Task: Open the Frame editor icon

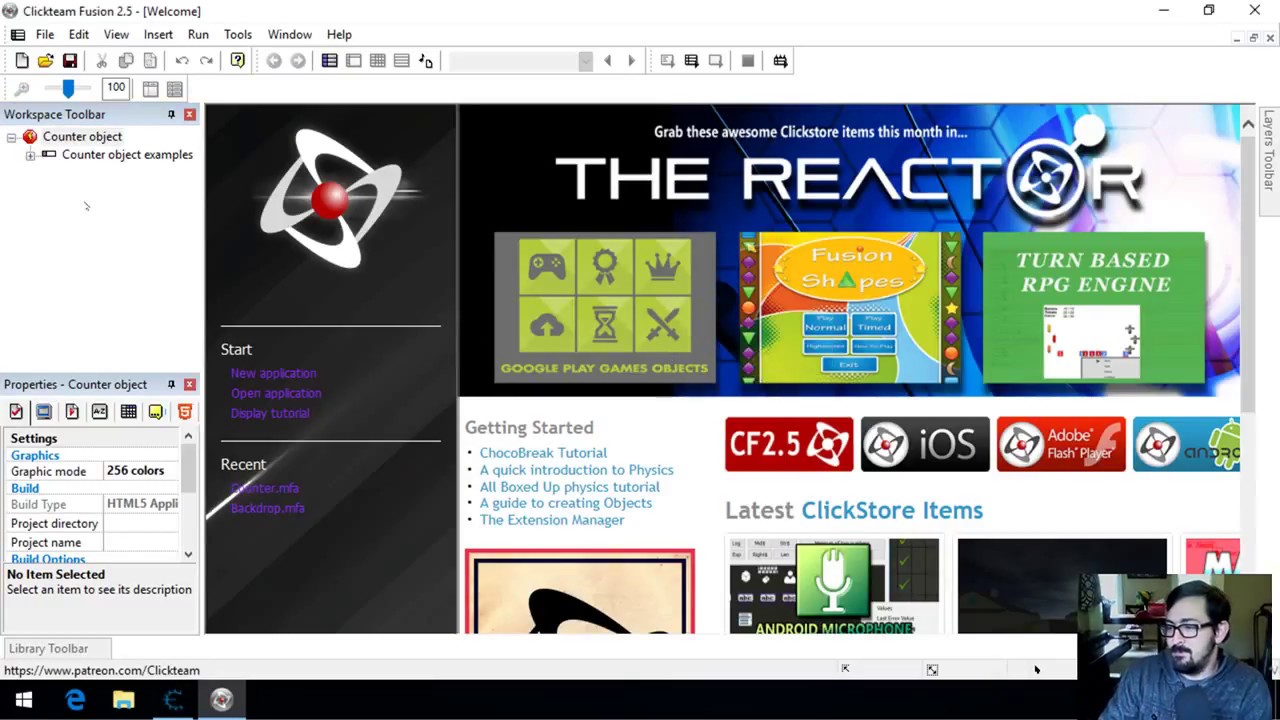Action: click(353, 61)
